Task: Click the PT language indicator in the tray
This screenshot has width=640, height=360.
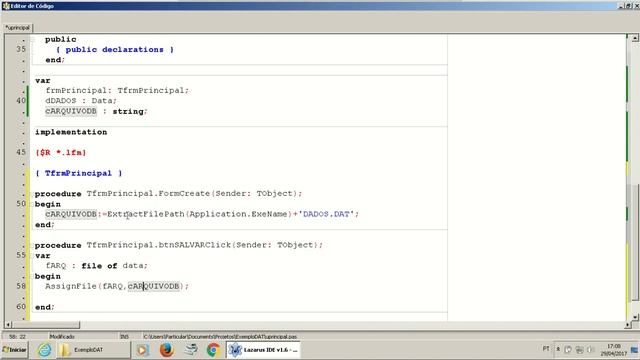Action: [x=546, y=349]
